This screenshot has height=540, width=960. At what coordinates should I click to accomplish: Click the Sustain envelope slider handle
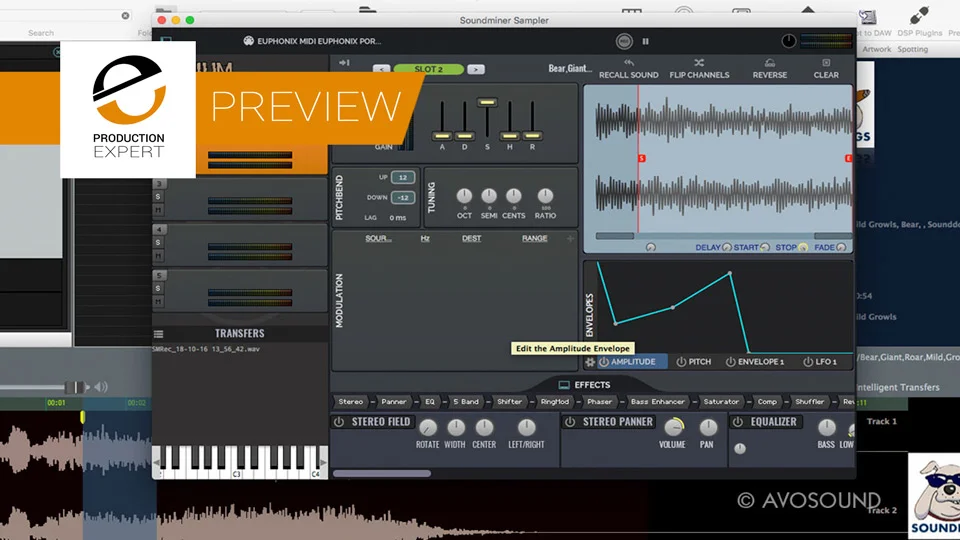click(x=487, y=102)
